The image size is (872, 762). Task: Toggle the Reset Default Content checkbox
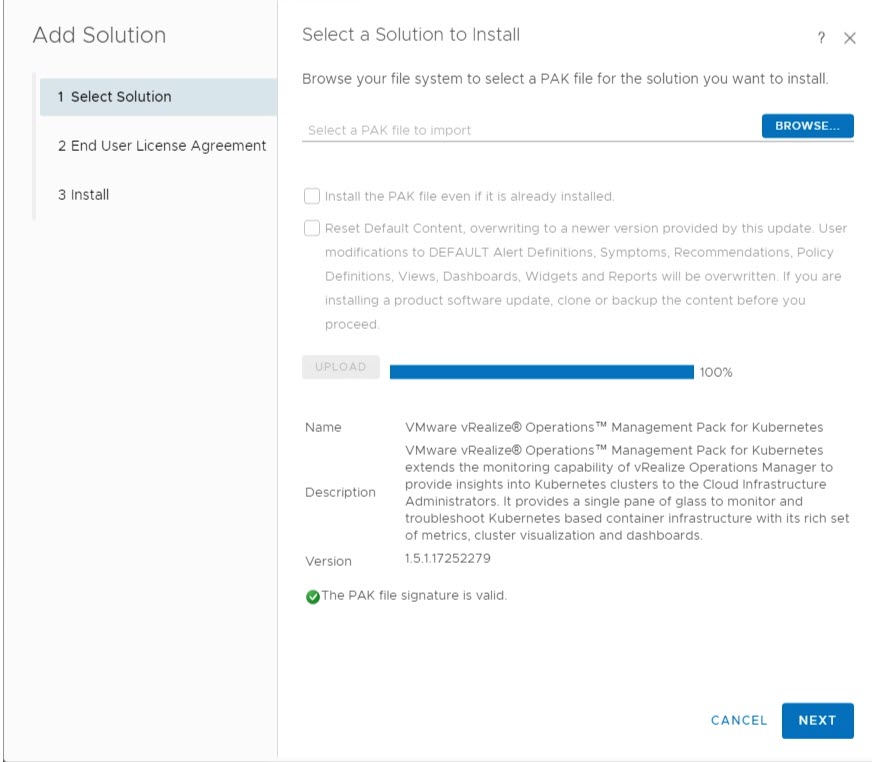click(x=313, y=228)
